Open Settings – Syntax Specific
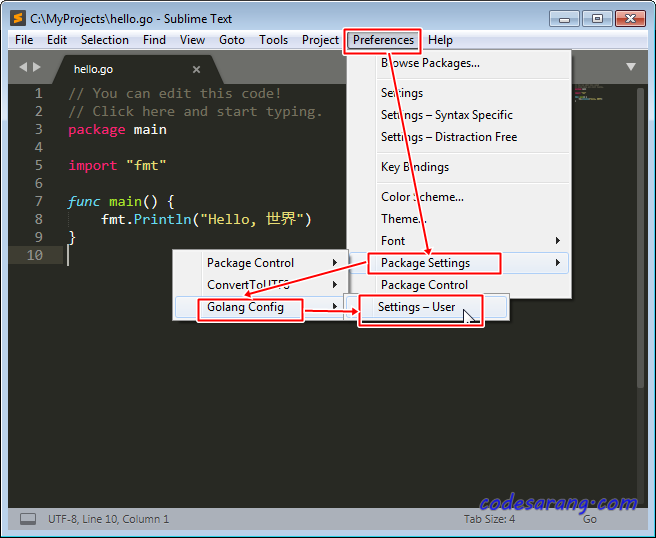 (x=459, y=115)
